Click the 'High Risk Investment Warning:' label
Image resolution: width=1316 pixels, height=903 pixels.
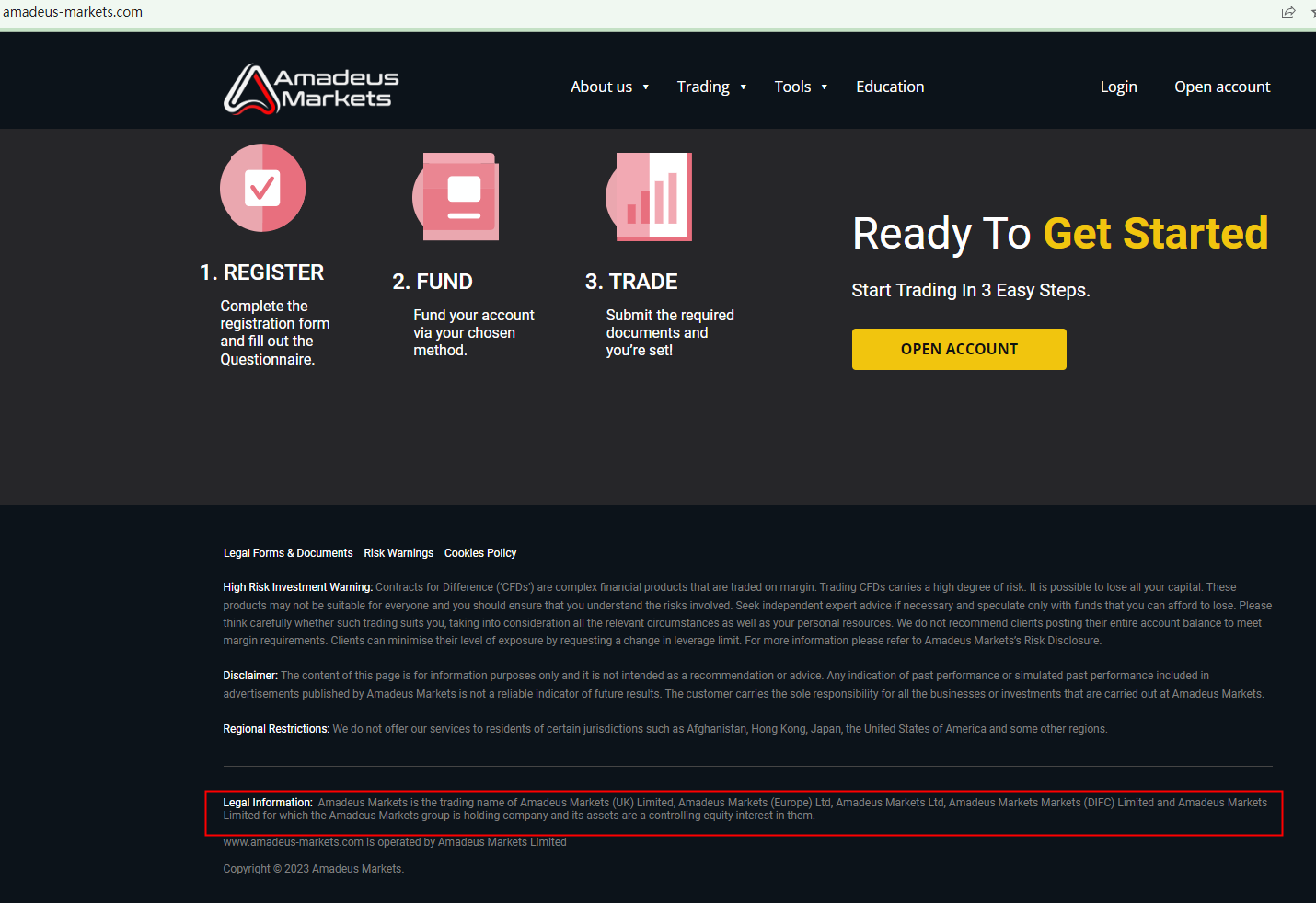(298, 587)
